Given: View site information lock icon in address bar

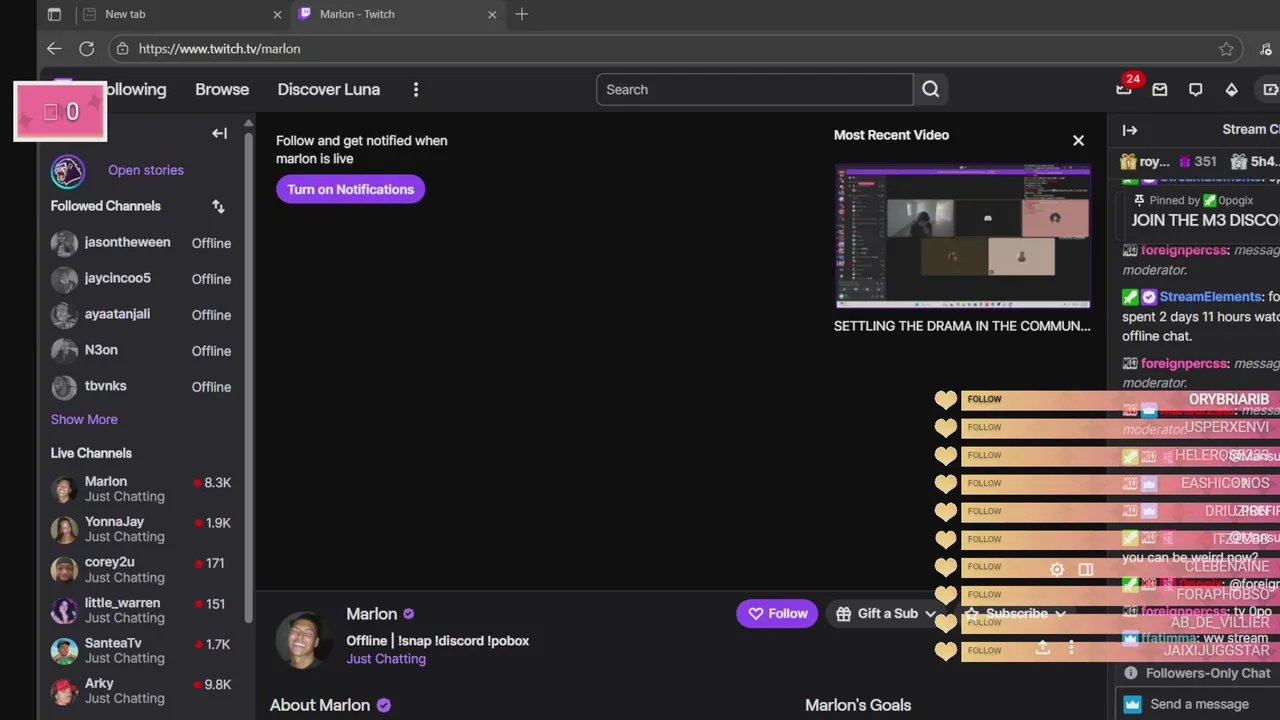Looking at the screenshot, I should (122, 48).
